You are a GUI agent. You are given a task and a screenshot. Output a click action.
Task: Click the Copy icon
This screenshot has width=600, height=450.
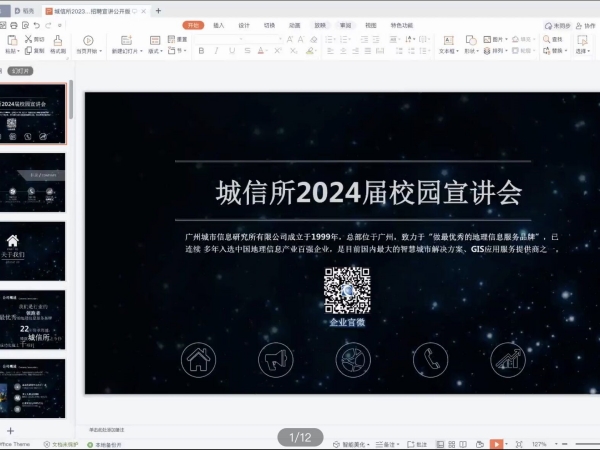(x=28, y=51)
